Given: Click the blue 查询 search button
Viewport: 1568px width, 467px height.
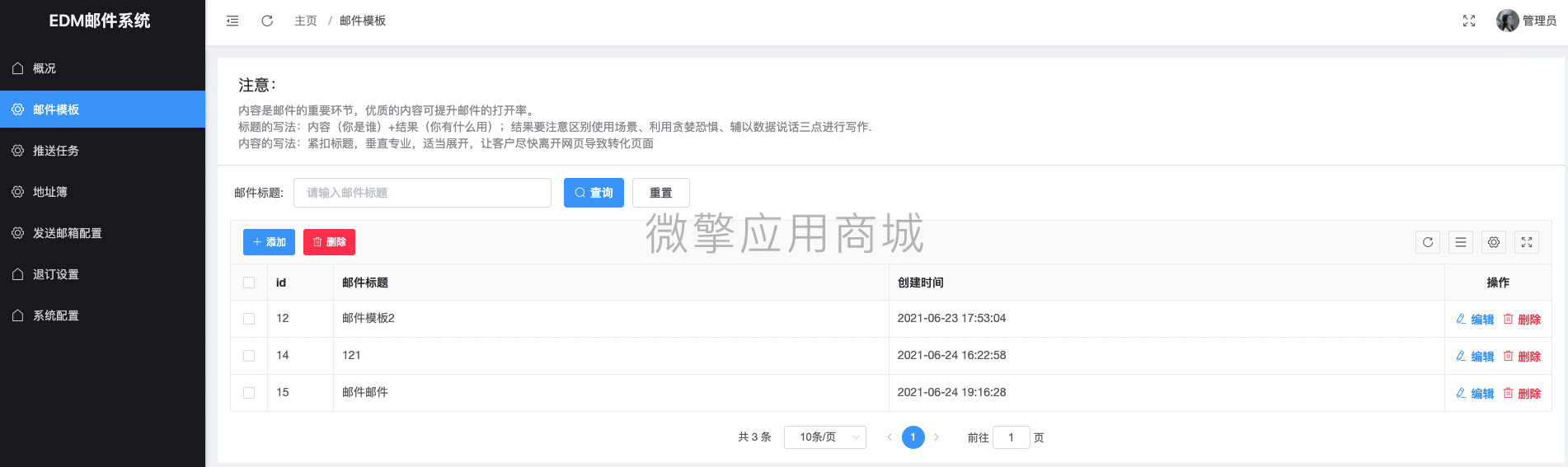Looking at the screenshot, I should 594,193.
